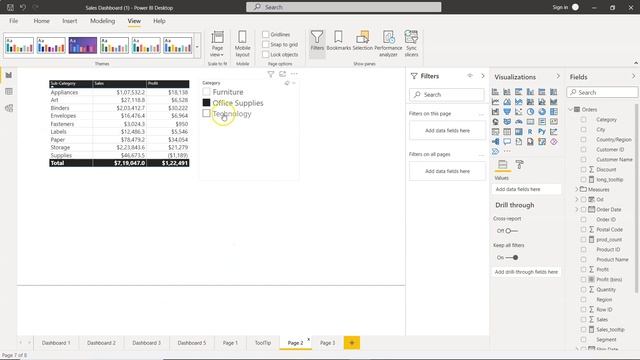Choose the Stacked bar chart visualization
This screenshot has width=640, height=360.
(x=495, y=92)
